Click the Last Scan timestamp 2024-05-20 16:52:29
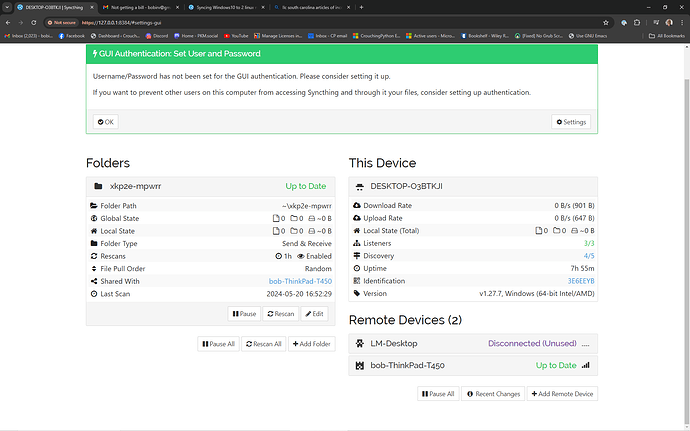The width and height of the screenshot is (690, 431). pos(299,294)
